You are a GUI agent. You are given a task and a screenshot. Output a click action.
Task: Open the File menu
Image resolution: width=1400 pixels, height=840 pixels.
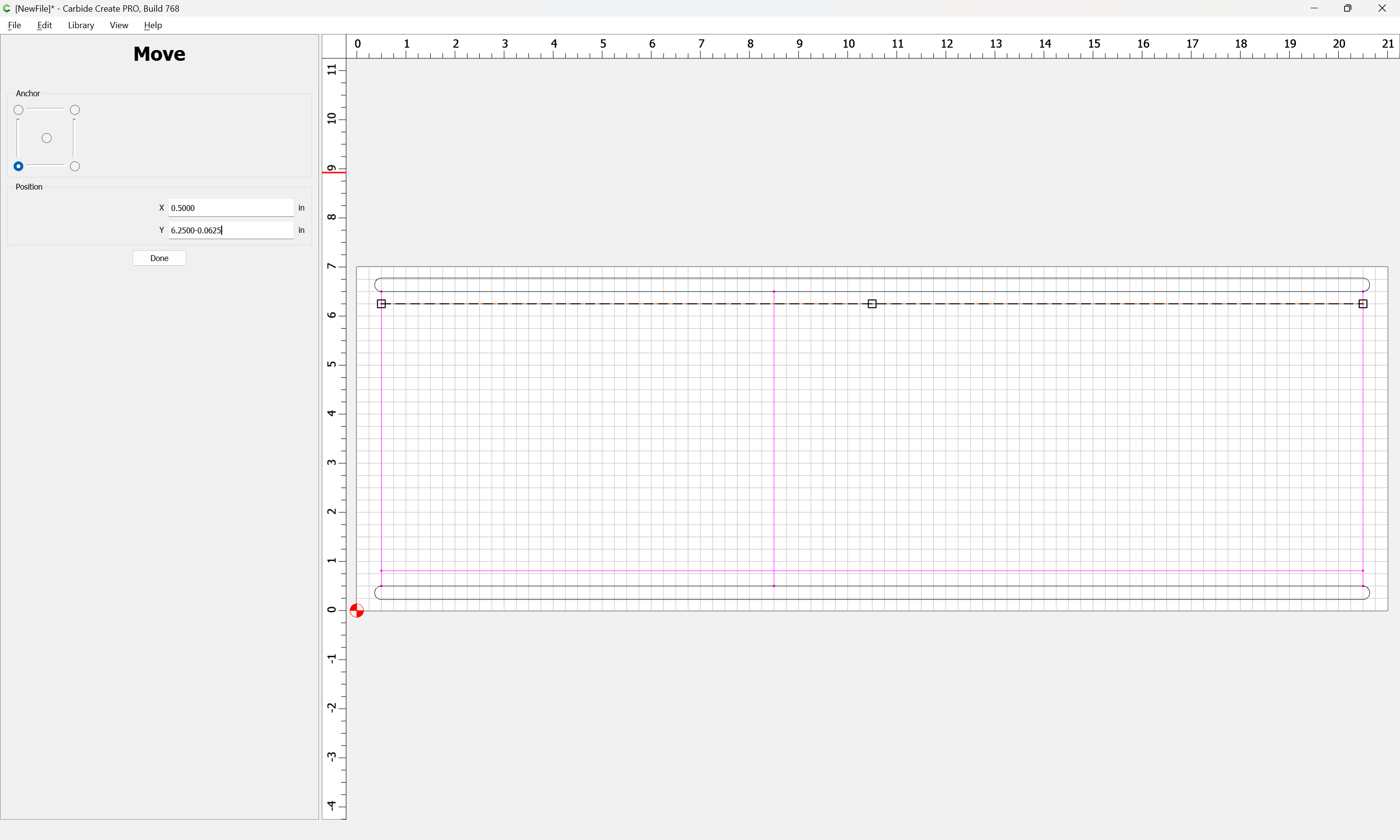[14, 25]
